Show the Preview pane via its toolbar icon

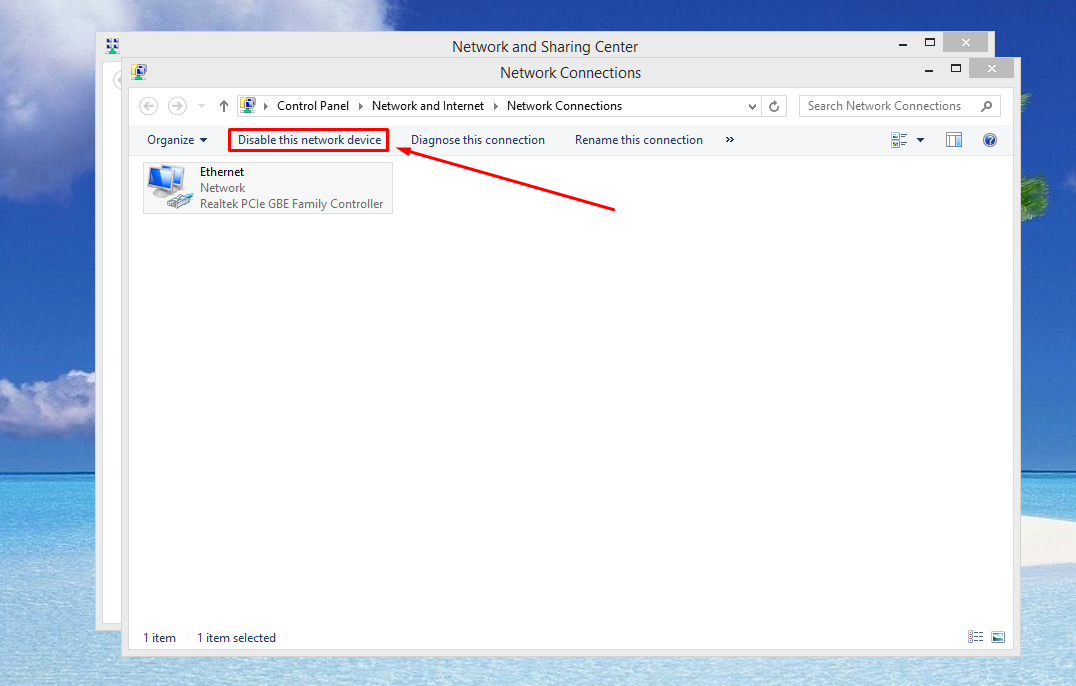(x=953, y=140)
